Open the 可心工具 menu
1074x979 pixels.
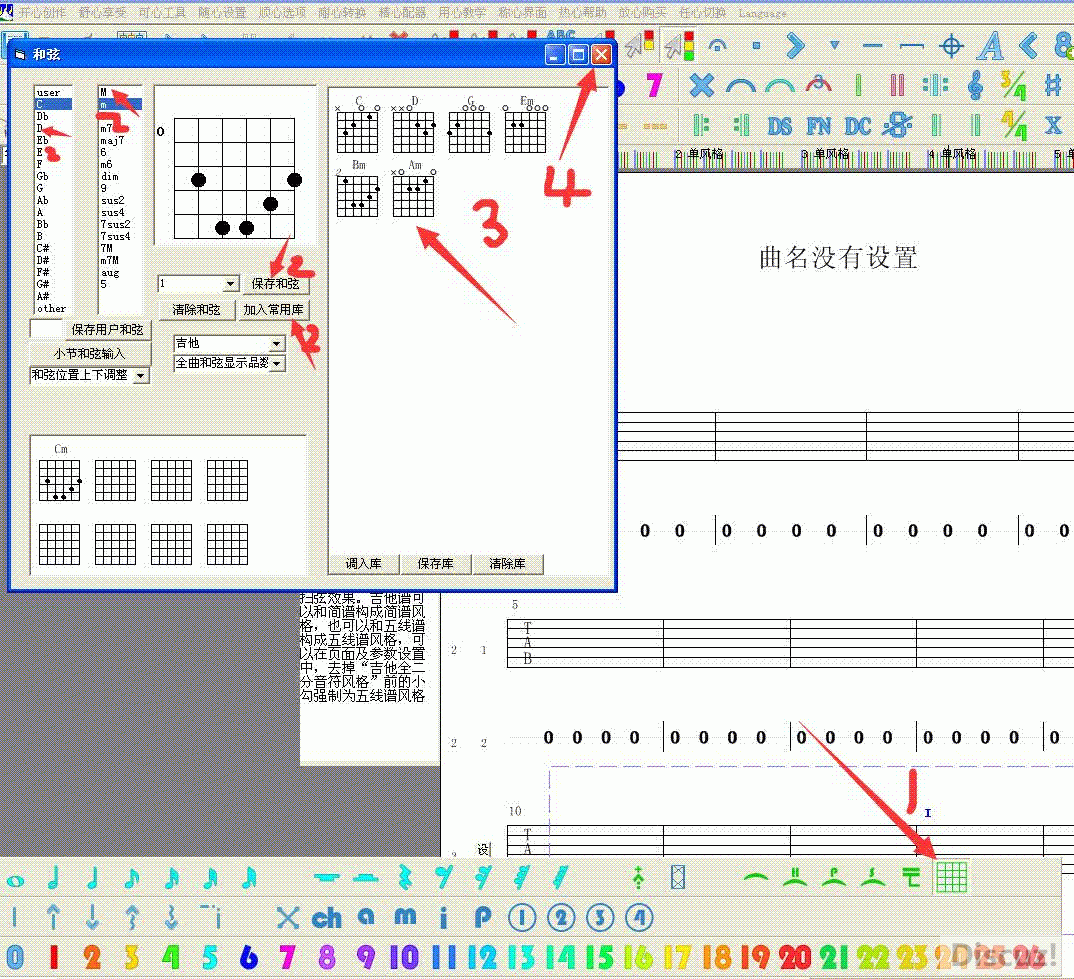162,12
